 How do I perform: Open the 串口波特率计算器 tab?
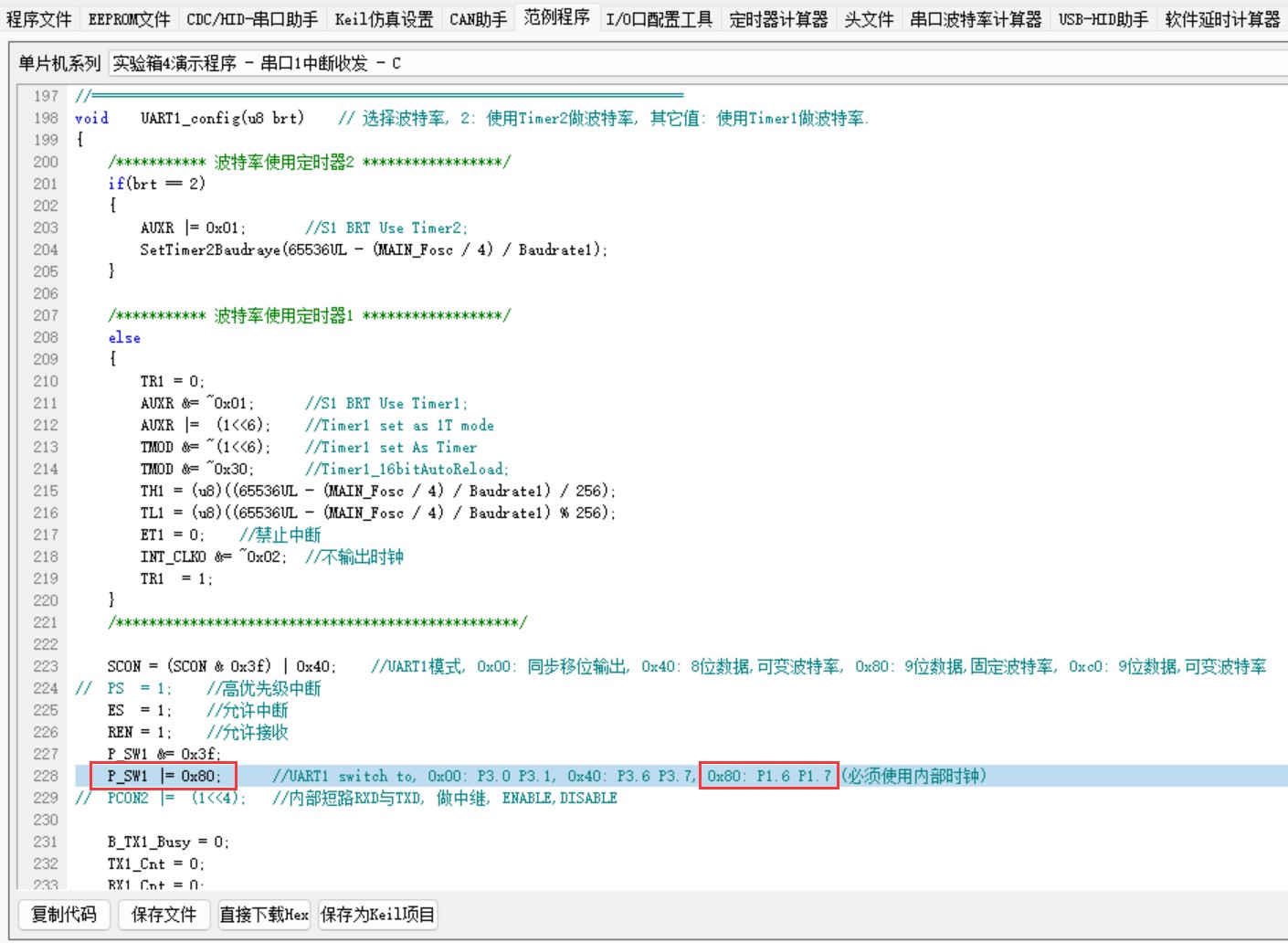pos(976,19)
